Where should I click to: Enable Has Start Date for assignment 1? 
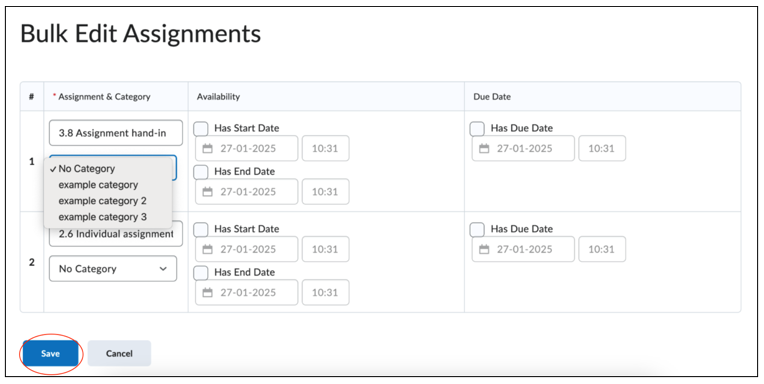[x=201, y=129]
